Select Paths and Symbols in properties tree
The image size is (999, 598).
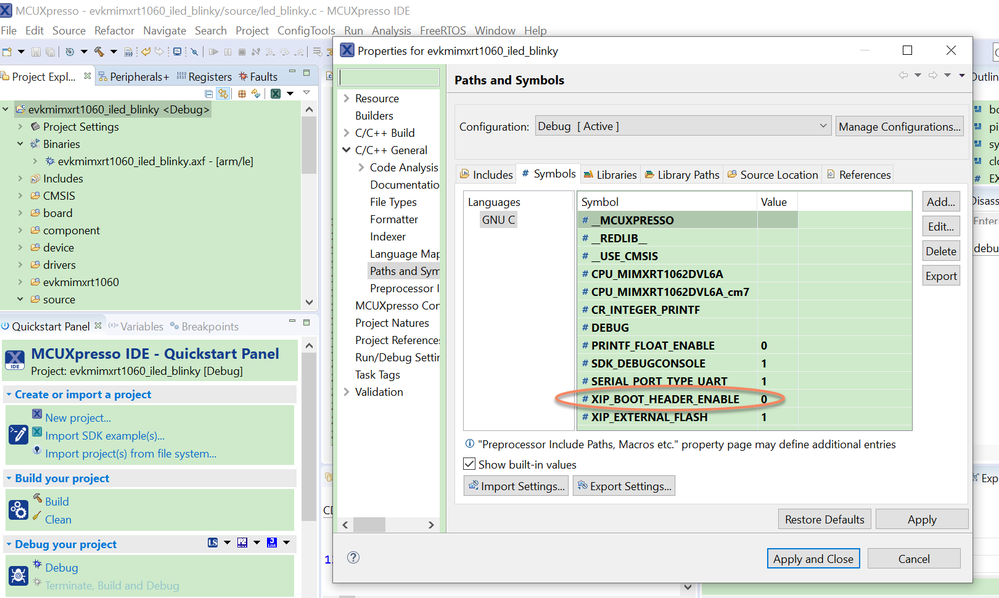click(x=404, y=271)
